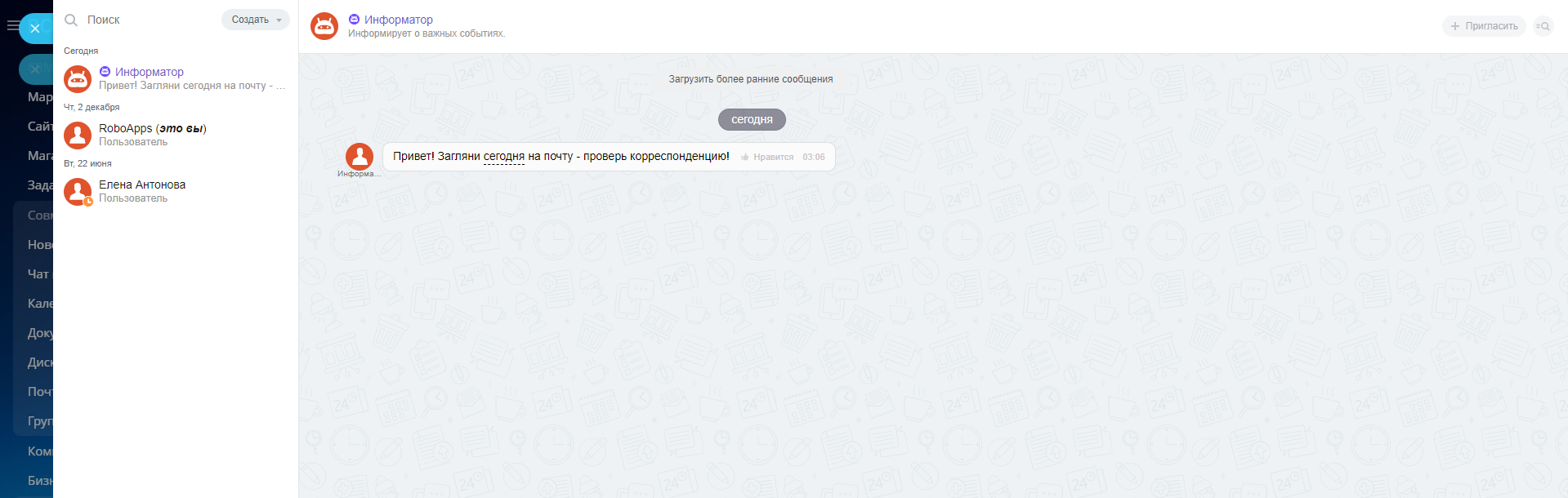This screenshot has width=1568, height=498.
Task: Click the сегодня date pill
Action: (x=752, y=120)
